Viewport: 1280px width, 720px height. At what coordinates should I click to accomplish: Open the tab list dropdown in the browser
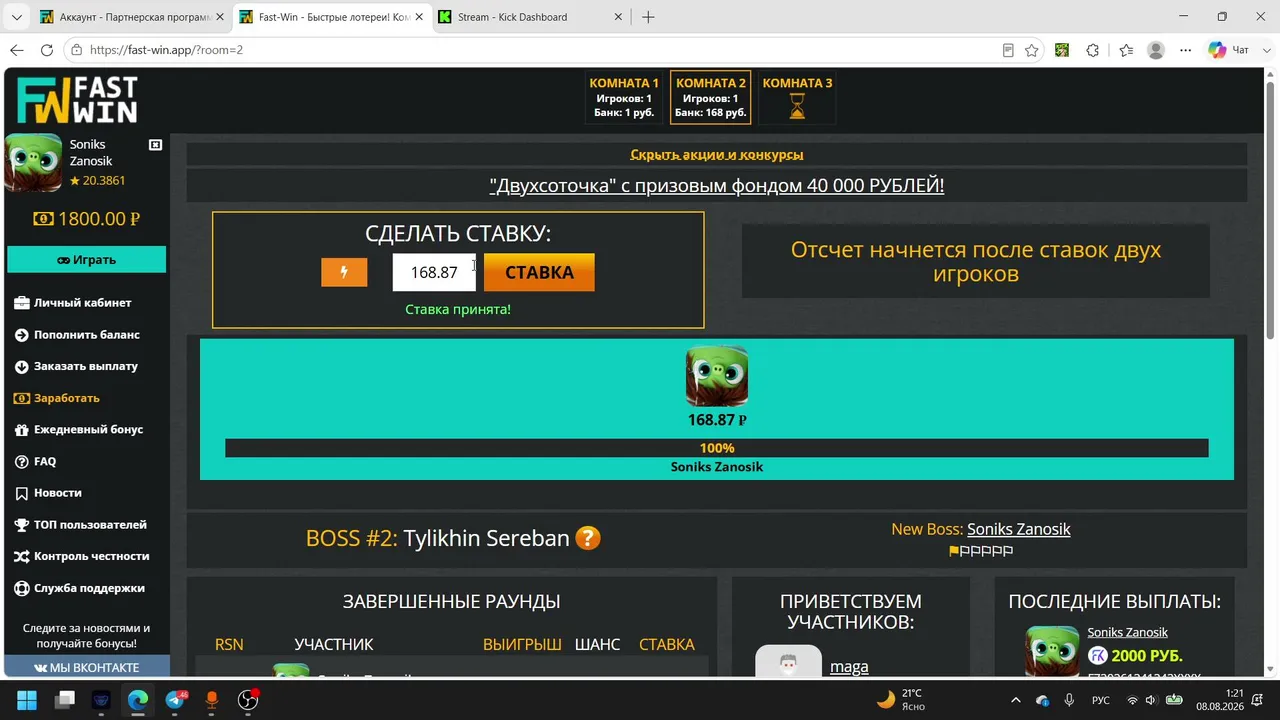pyautogui.click(x=16, y=17)
